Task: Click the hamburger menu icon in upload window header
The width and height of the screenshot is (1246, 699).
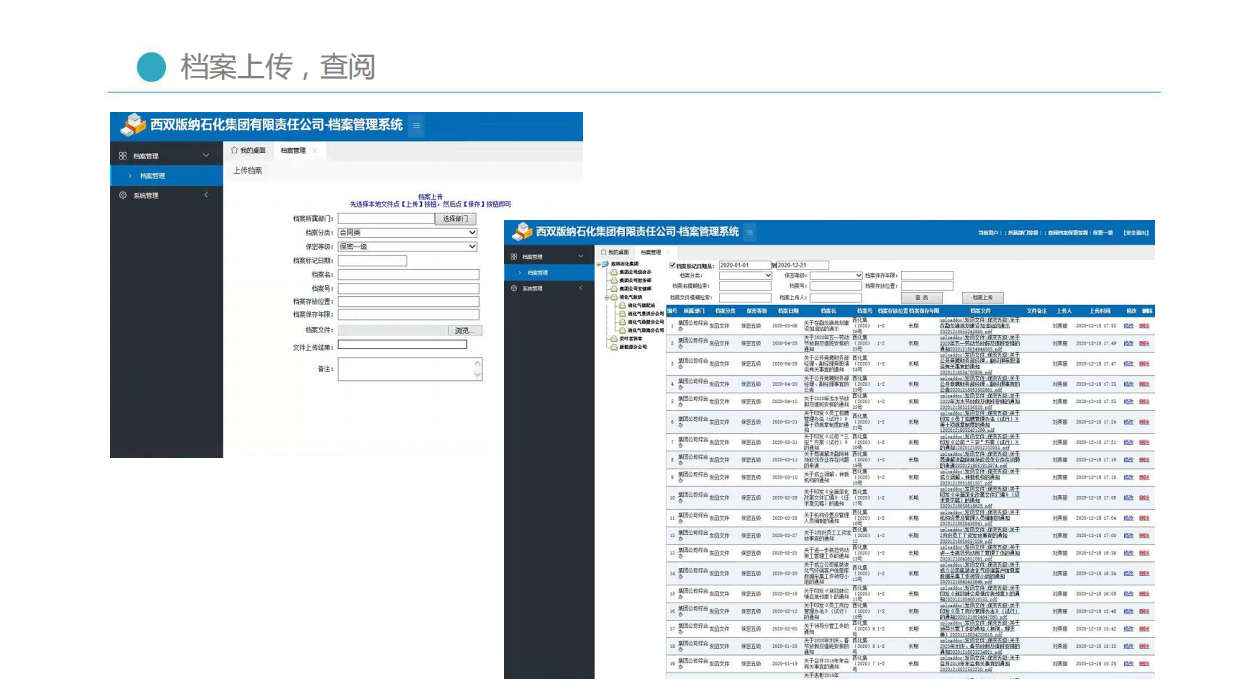Action: [x=417, y=126]
